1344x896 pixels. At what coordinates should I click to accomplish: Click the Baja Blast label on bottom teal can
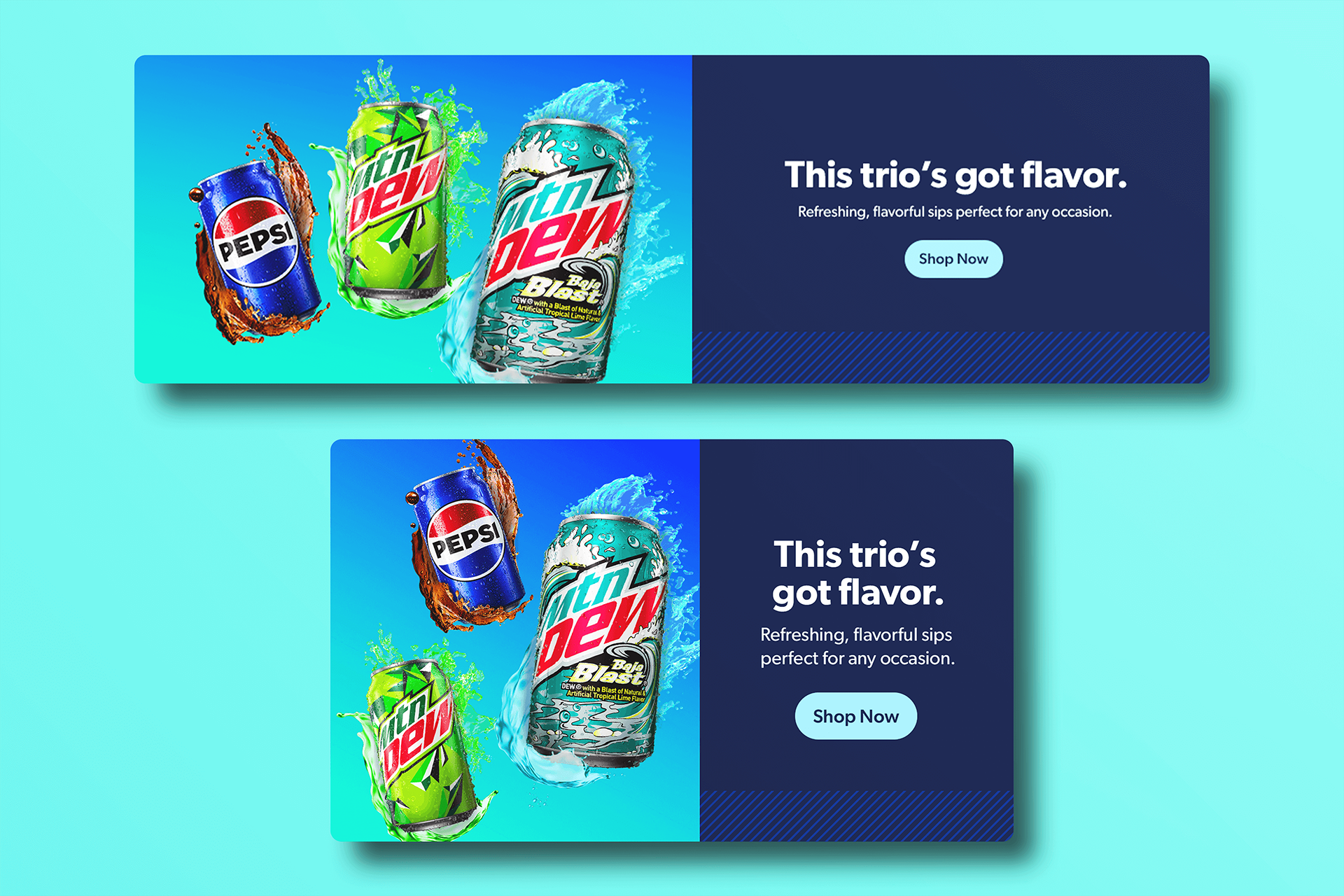tap(609, 672)
